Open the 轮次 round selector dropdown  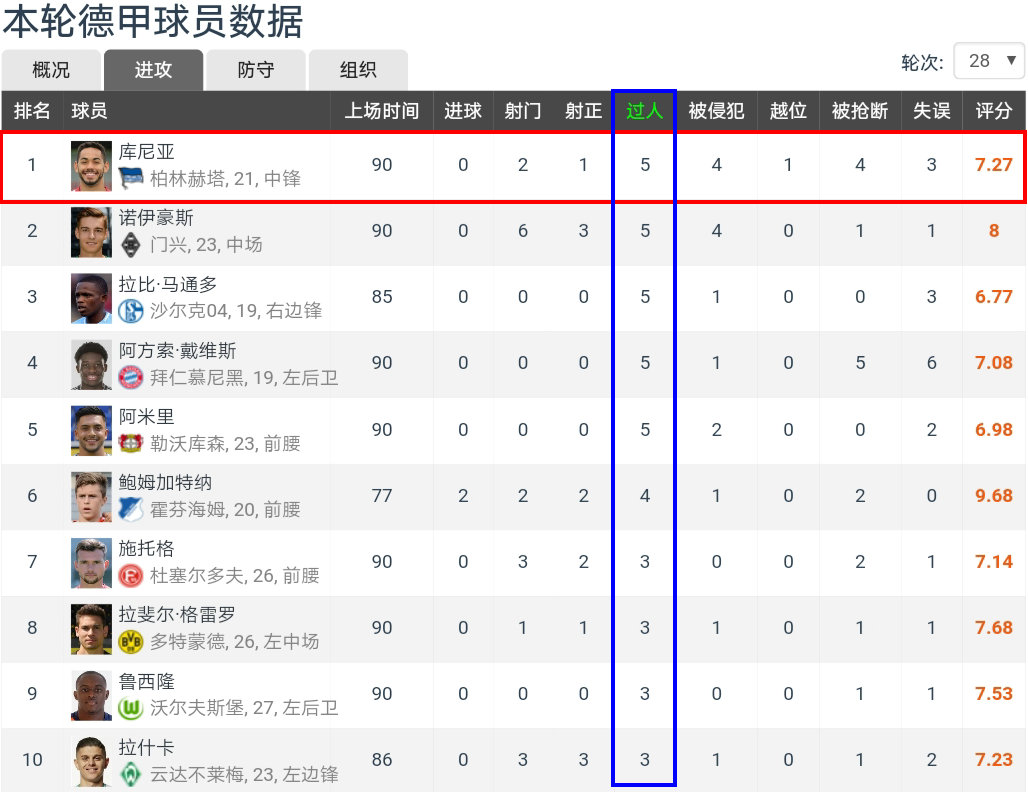point(988,61)
